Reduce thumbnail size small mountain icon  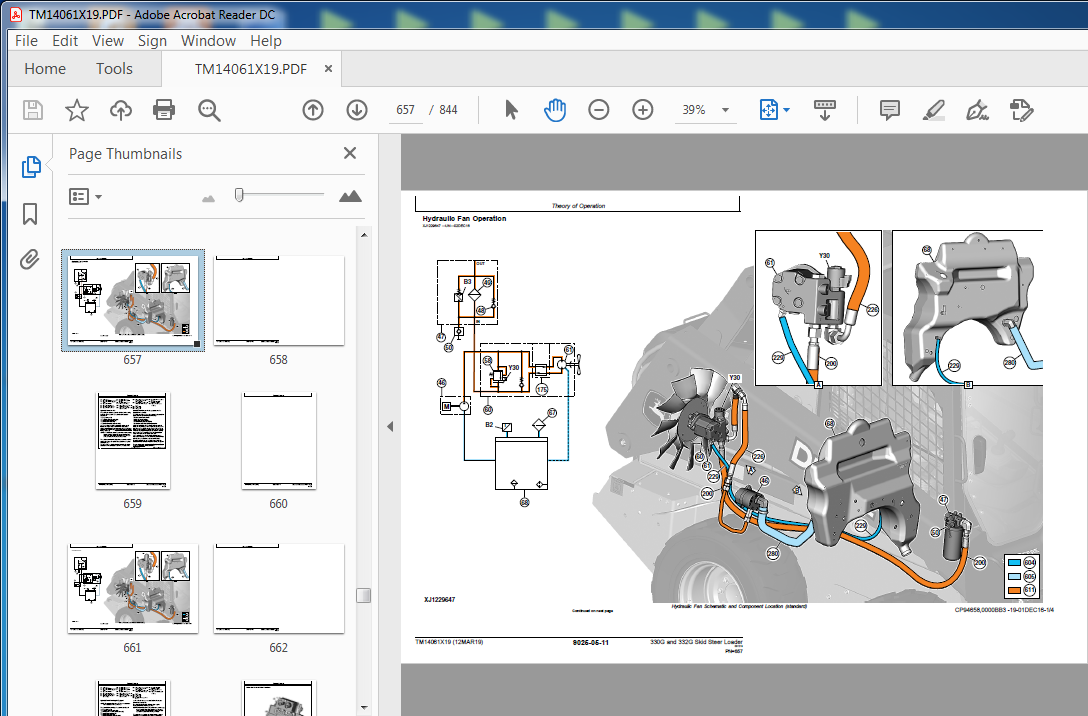[x=208, y=198]
